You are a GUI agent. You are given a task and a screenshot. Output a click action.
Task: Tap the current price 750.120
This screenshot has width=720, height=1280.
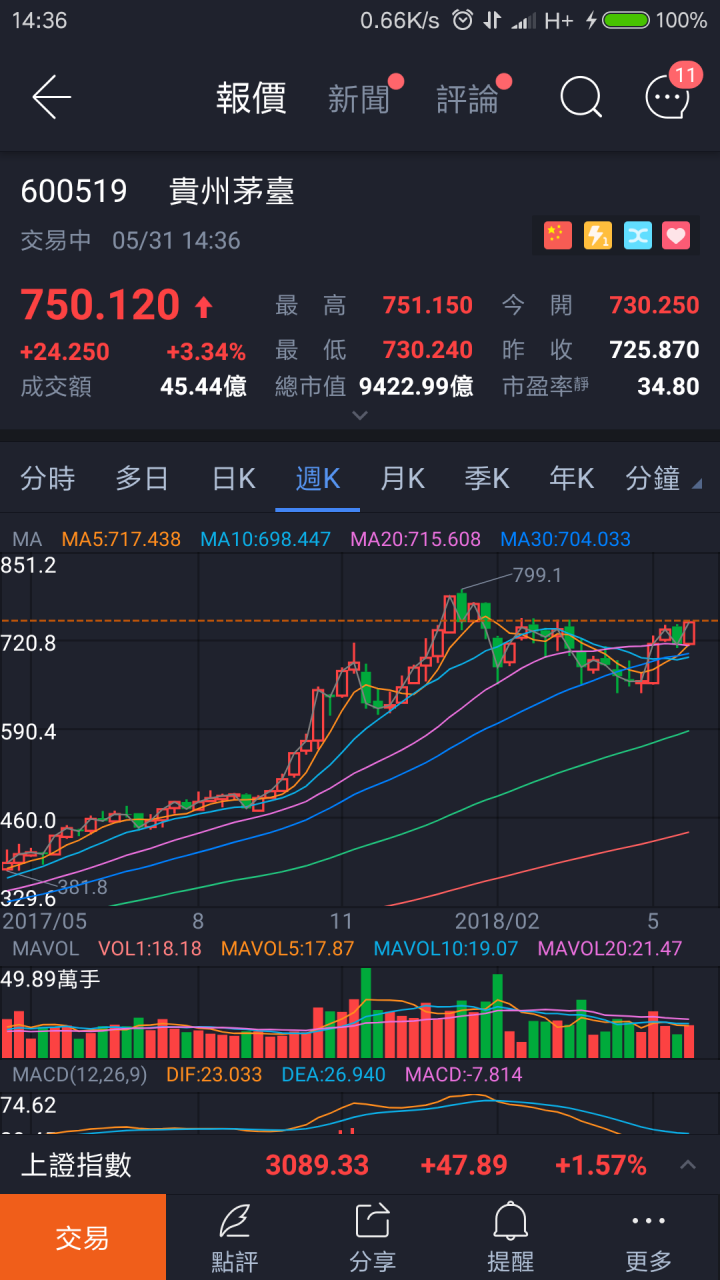click(100, 305)
